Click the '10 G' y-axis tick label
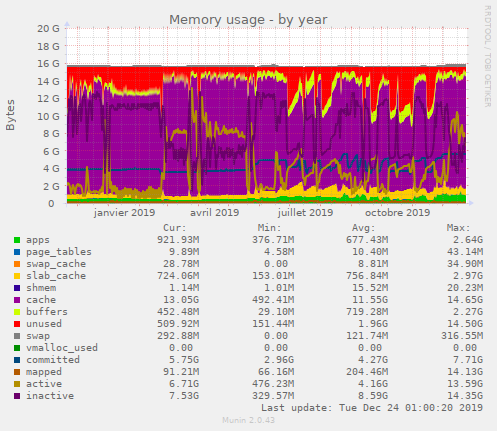The height and width of the screenshot is (431, 497). coord(48,116)
